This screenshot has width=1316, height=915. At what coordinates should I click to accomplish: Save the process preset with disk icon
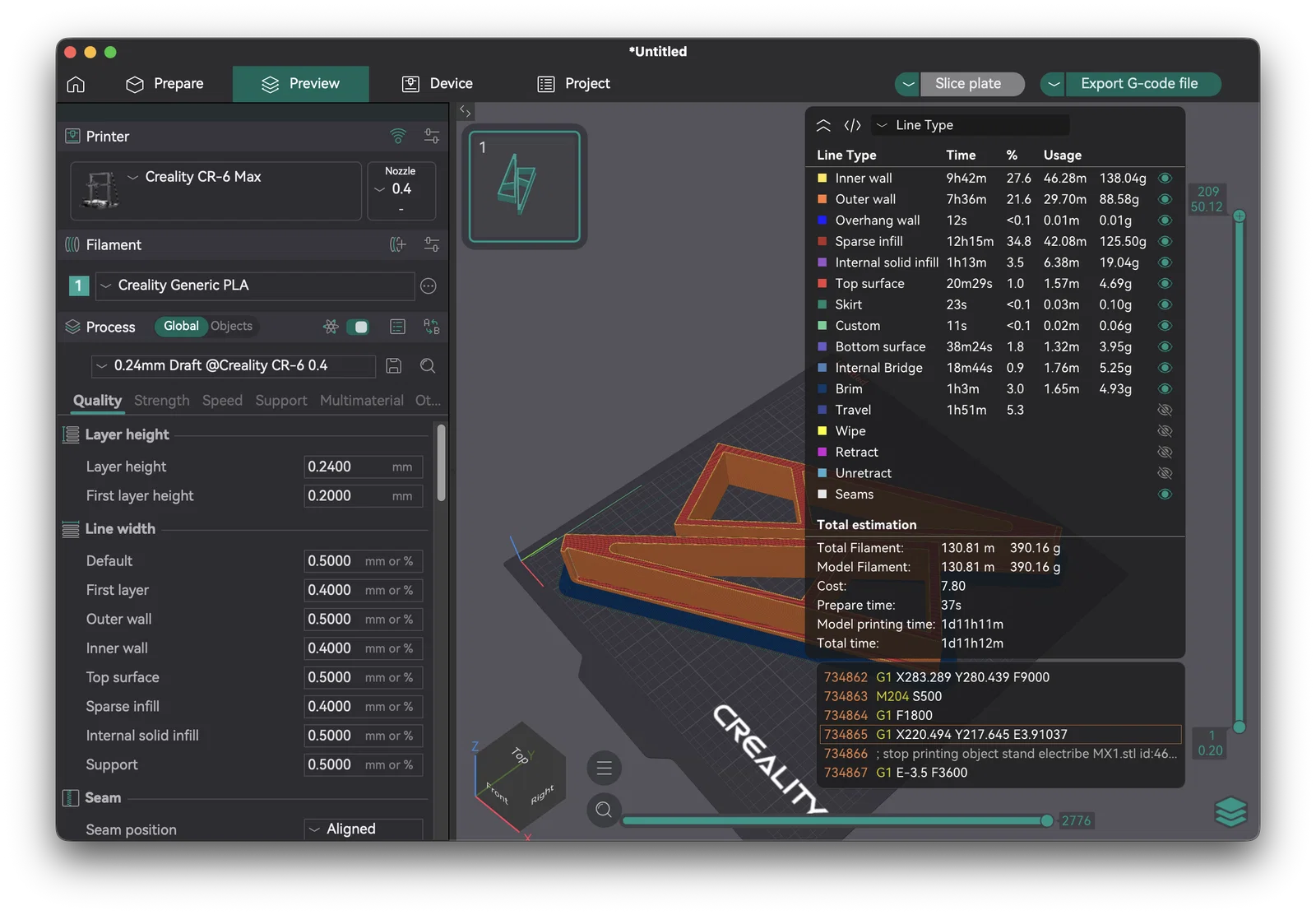(x=394, y=366)
